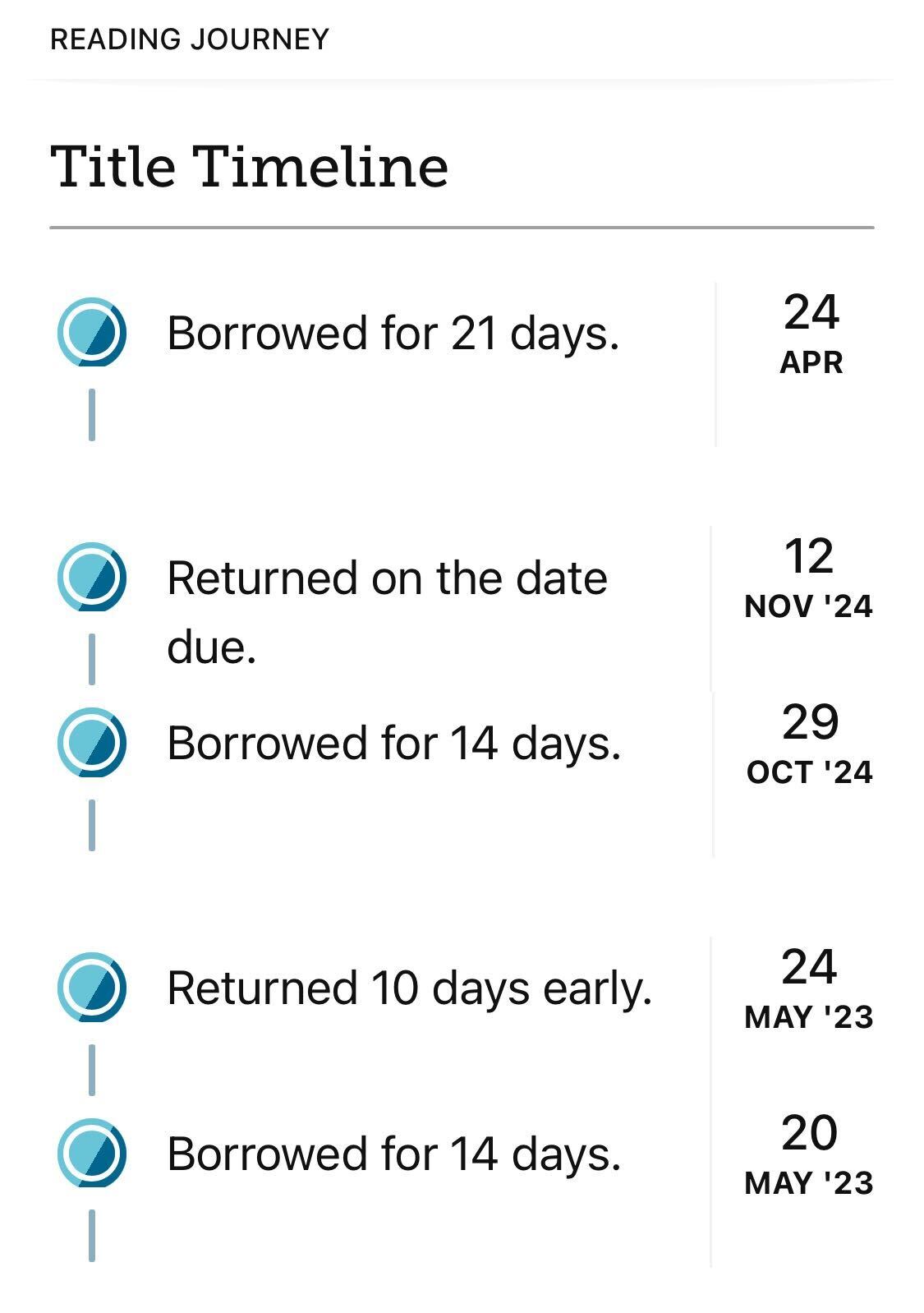Tap the connector line below 'Returned 10 days early' icon
Screen dimensions: 924x1313
[x=92, y=1070]
